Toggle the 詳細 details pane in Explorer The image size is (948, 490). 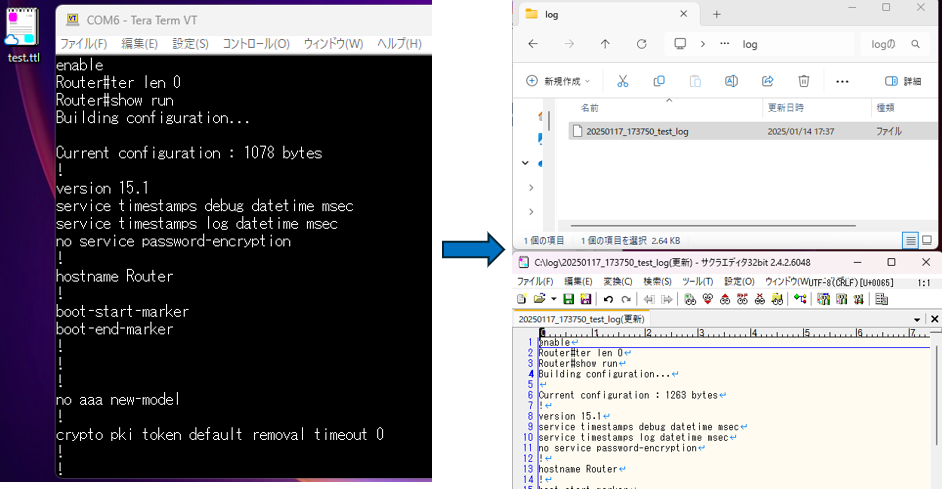point(903,81)
